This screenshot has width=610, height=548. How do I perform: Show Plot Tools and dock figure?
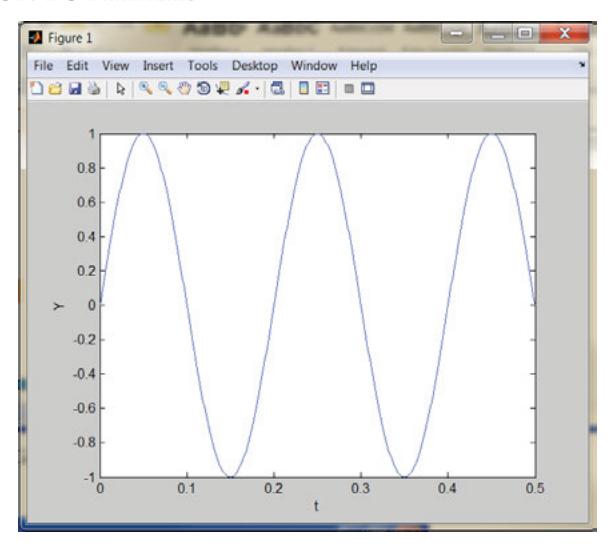point(368,89)
